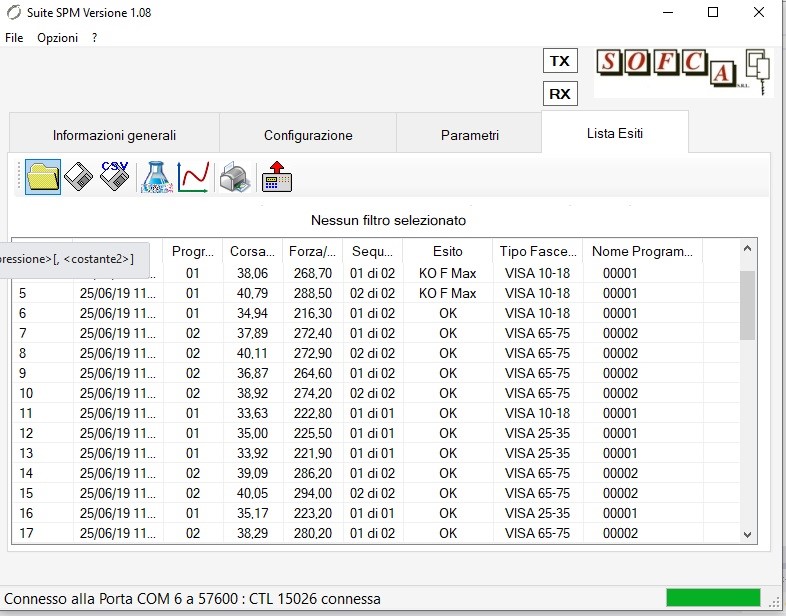Click KO F Max result in row 5
Viewport: 786px width, 616px height.
(448, 293)
